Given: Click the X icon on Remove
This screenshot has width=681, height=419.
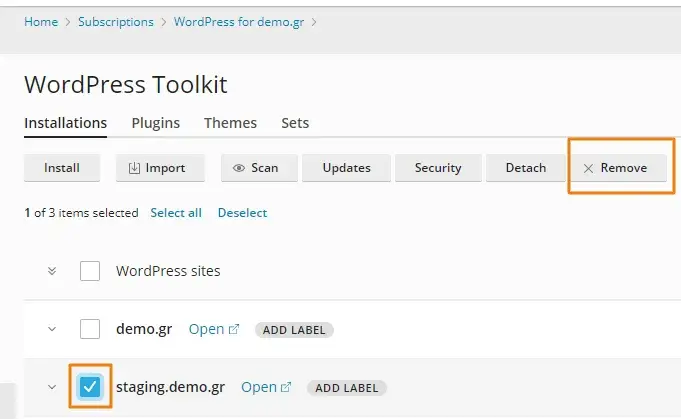Looking at the screenshot, I should click(588, 168).
